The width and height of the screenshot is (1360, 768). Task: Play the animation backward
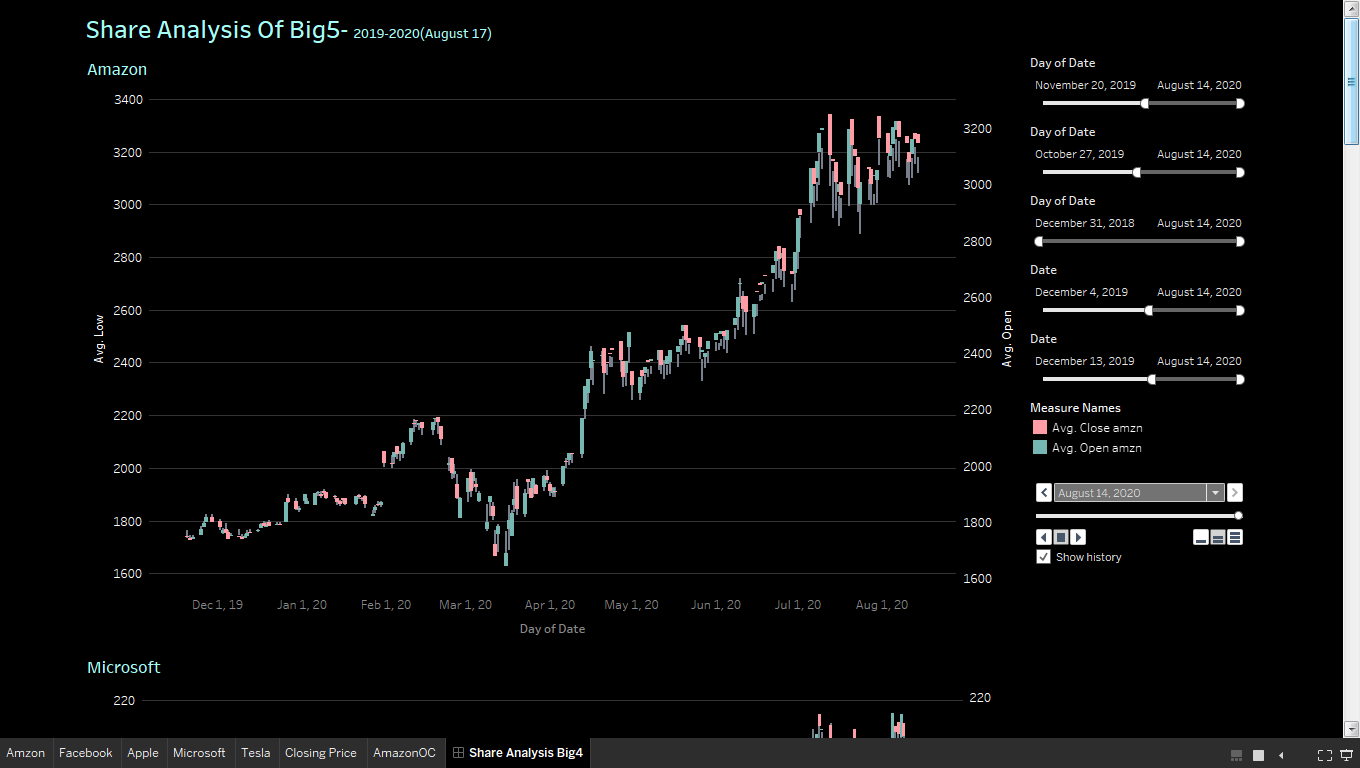pyautogui.click(x=1044, y=537)
